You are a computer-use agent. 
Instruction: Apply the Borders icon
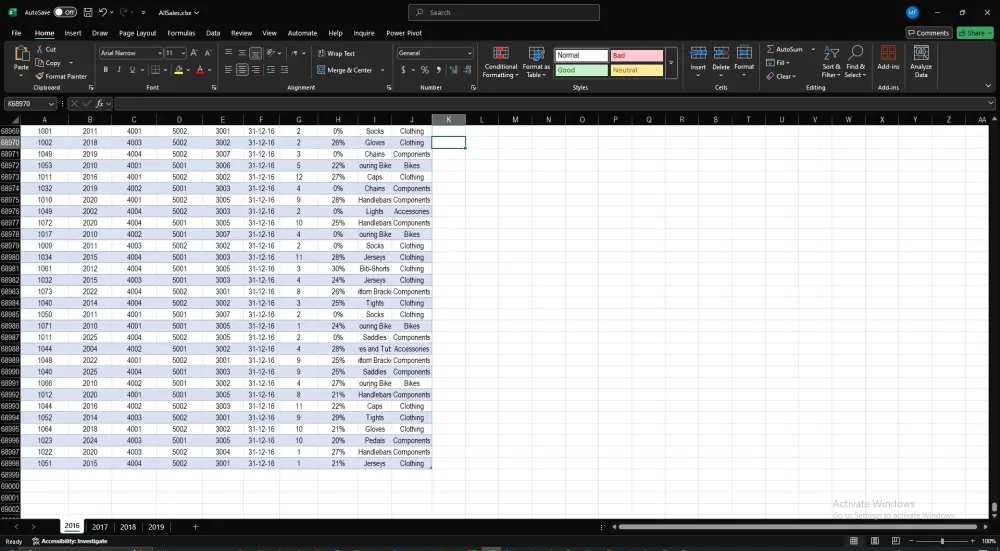pos(155,70)
